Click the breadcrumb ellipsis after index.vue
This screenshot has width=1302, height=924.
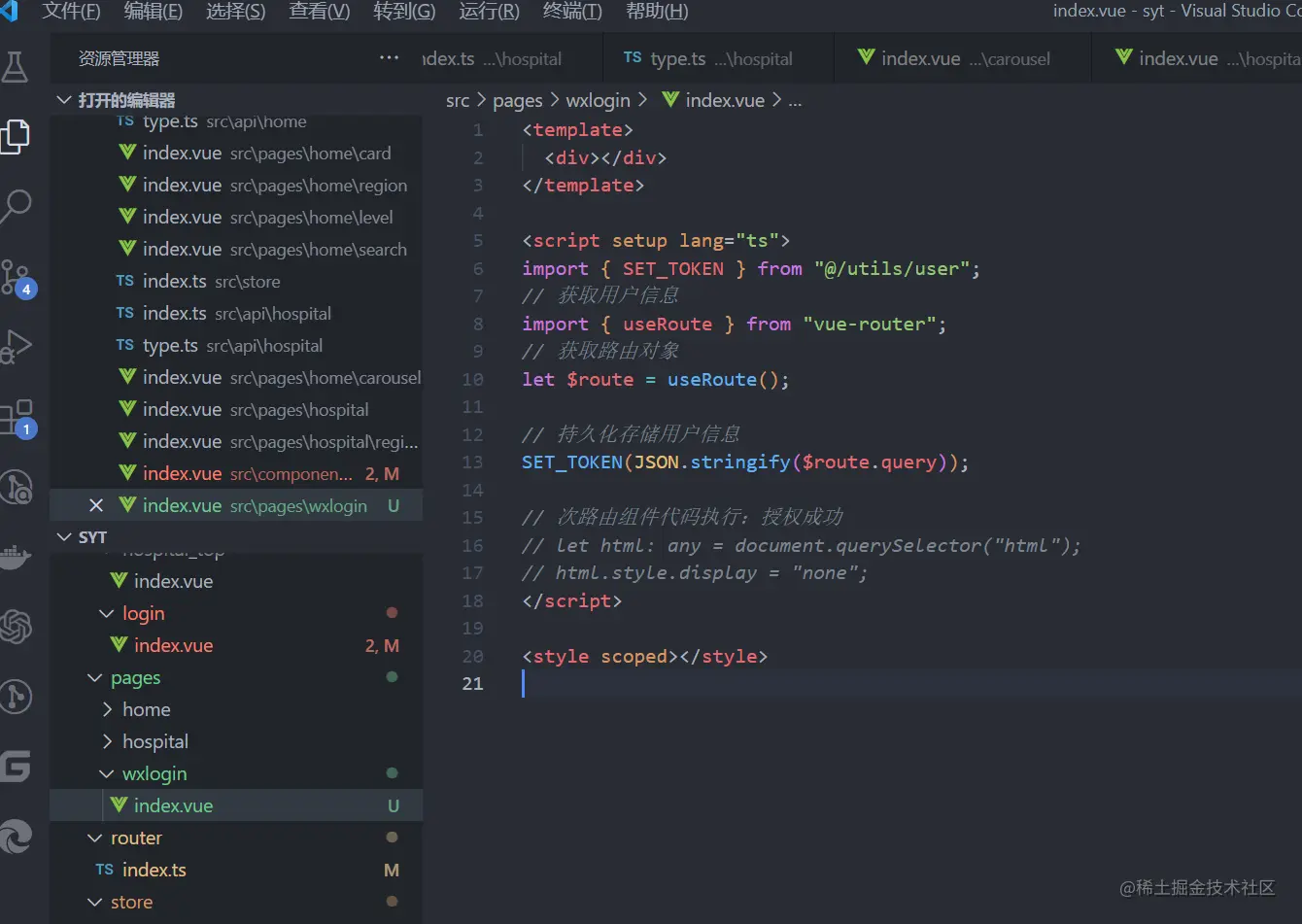tap(795, 100)
